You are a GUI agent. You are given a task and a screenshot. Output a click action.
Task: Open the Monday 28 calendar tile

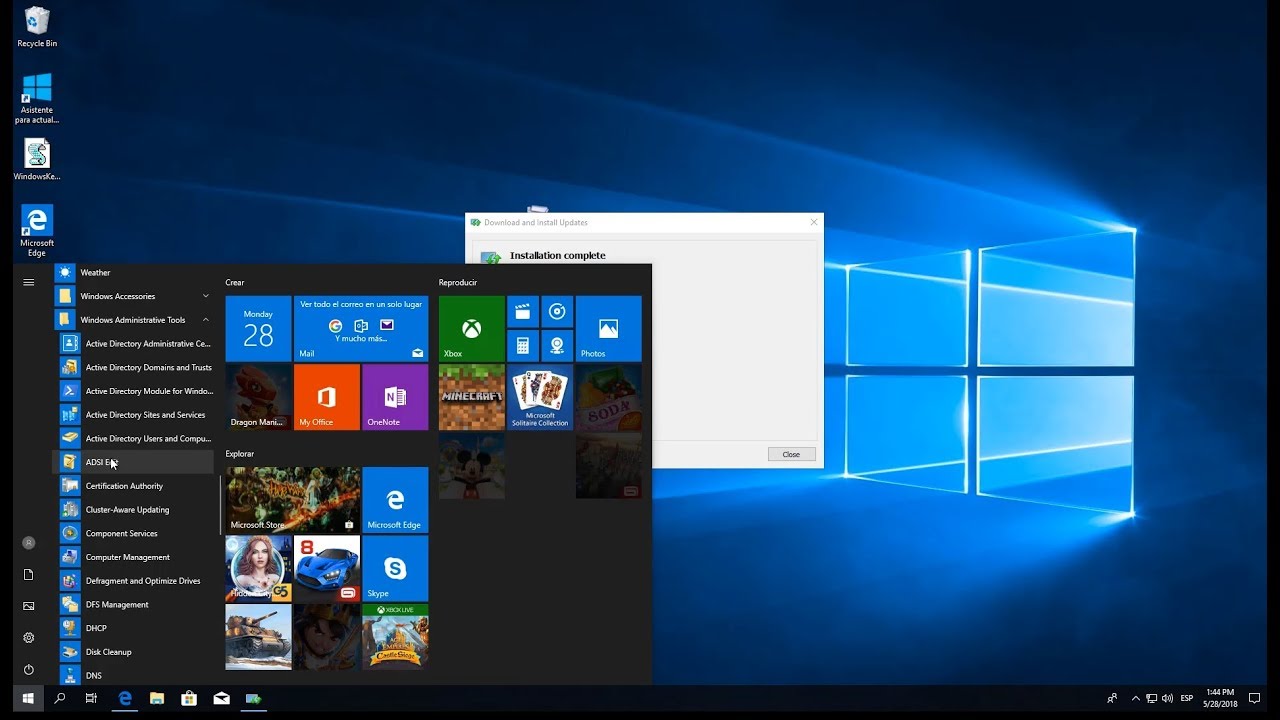pyautogui.click(x=258, y=328)
